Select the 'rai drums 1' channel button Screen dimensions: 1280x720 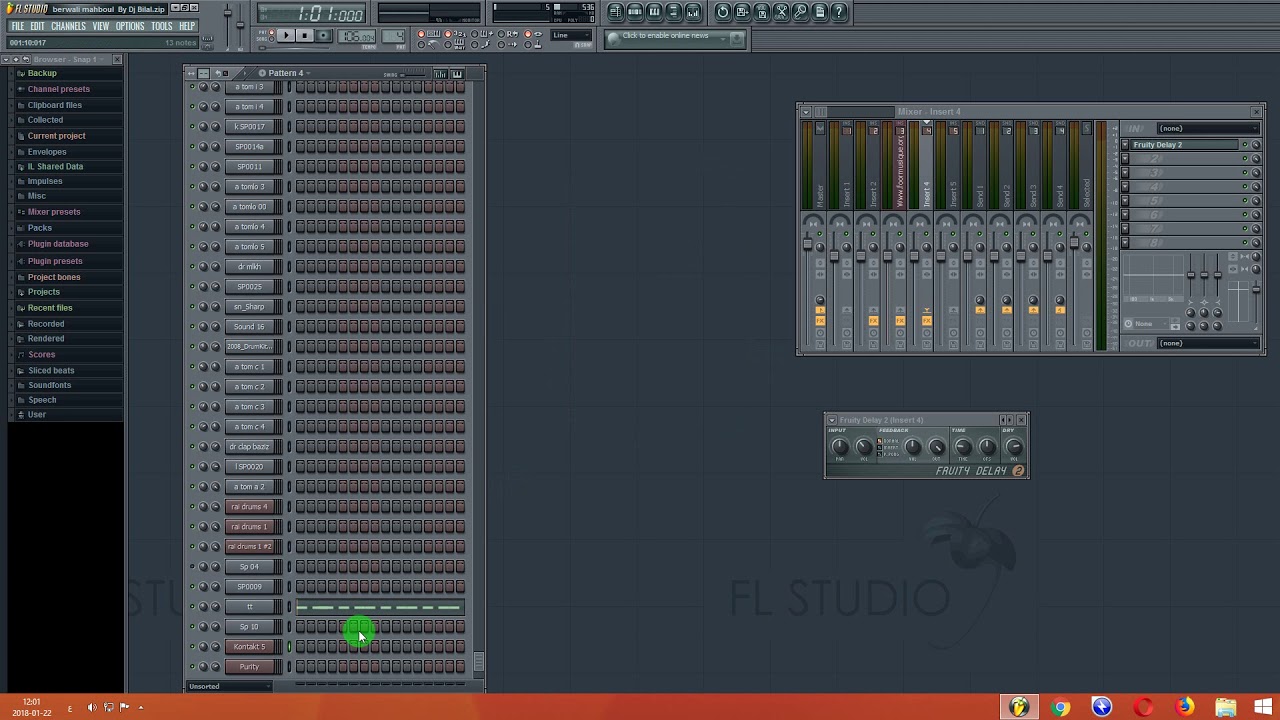249,526
